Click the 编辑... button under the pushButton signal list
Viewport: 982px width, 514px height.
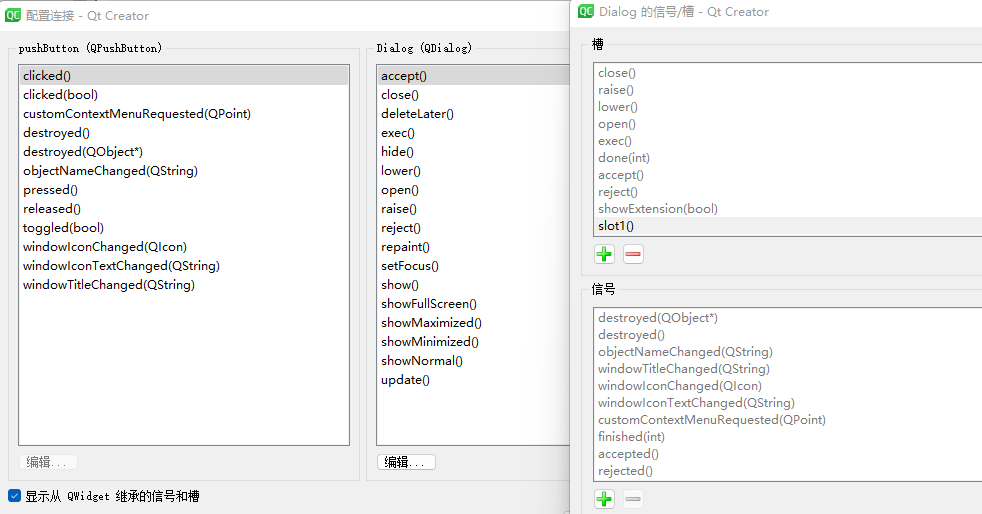coord(48,462)
